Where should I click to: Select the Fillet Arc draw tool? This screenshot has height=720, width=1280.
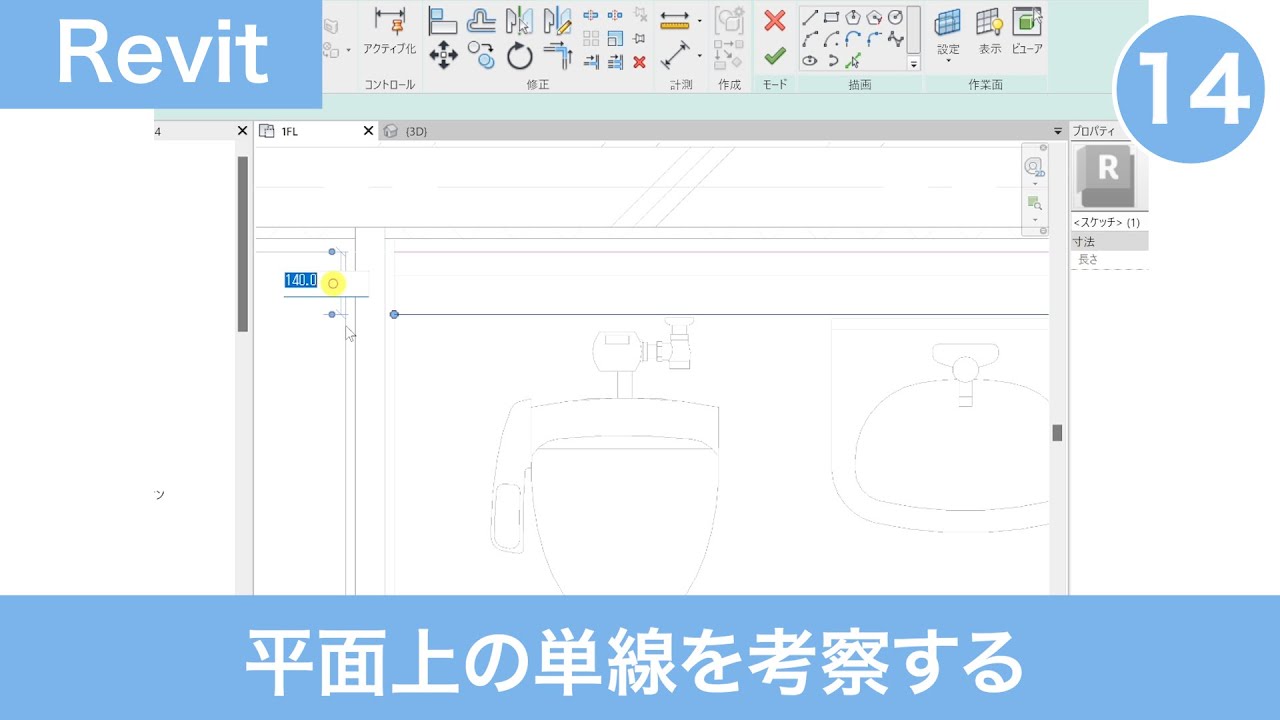tap(875, 39)
